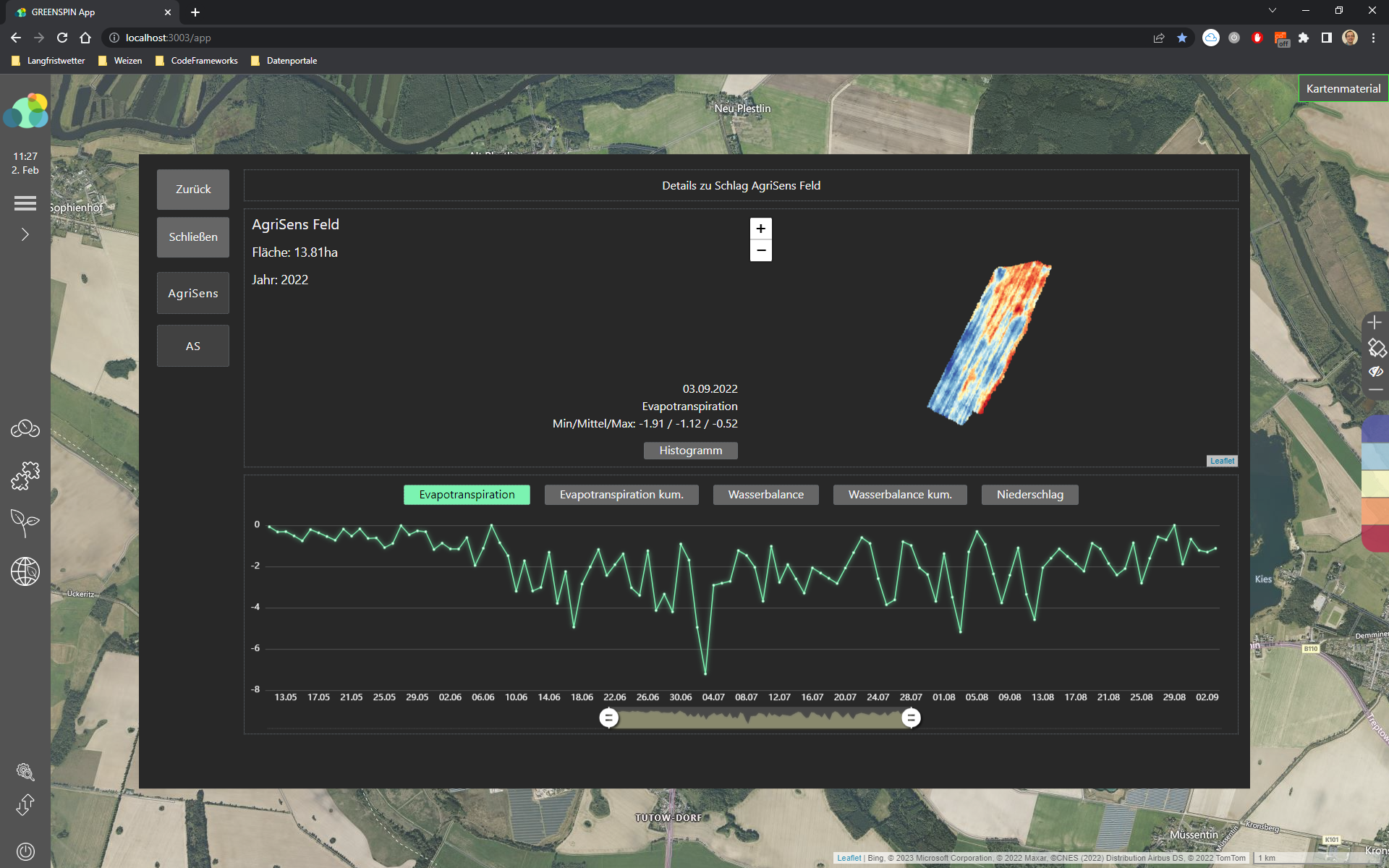1389x868 pixels.
Task: Switch to Wasserbalance chart tab
Action: click(765, 495)
